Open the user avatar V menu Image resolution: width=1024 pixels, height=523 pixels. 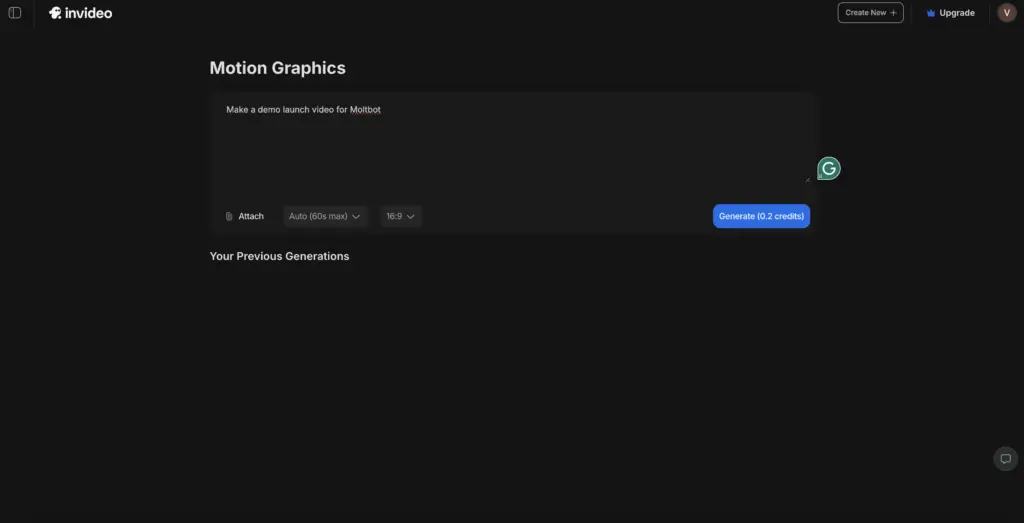(x=1006, y=13)
